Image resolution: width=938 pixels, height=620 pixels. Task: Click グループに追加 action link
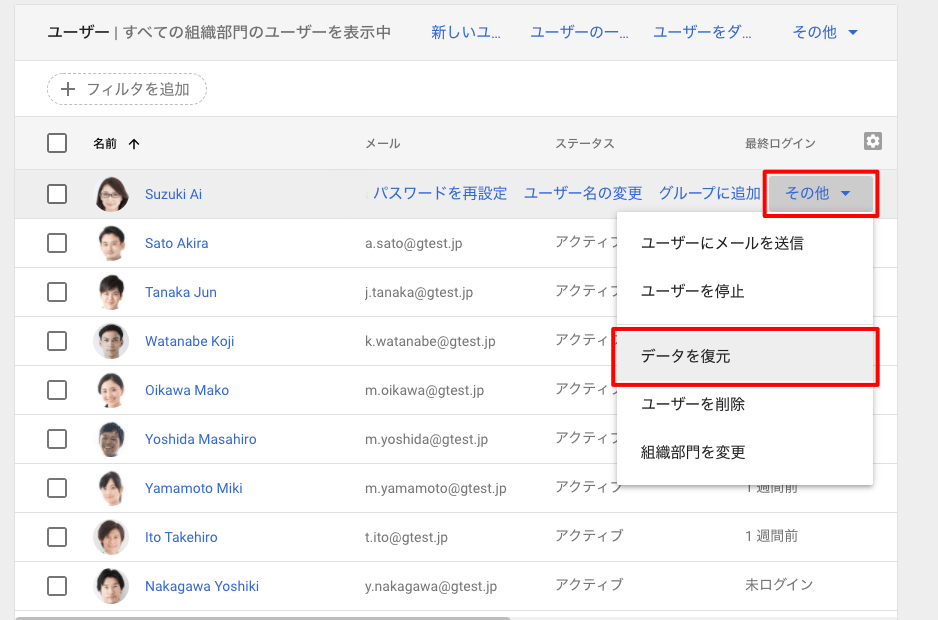coord(709,194)
